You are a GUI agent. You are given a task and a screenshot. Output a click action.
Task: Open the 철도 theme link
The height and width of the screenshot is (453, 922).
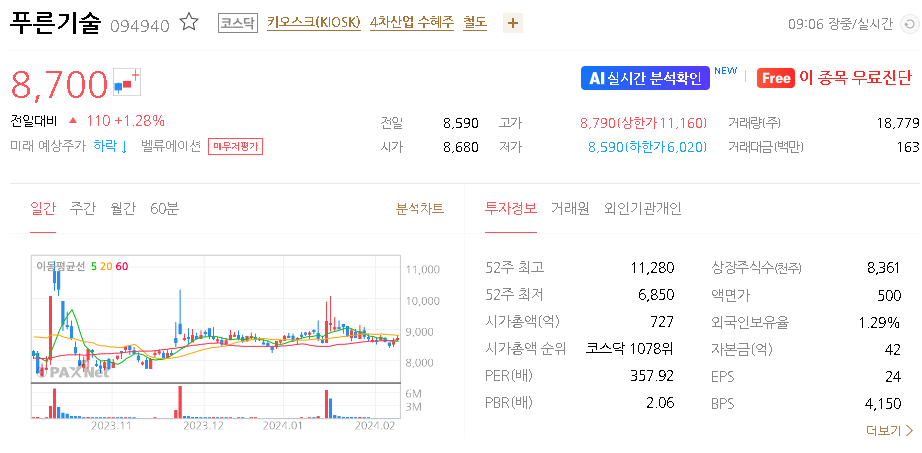[x=475, y=24]
